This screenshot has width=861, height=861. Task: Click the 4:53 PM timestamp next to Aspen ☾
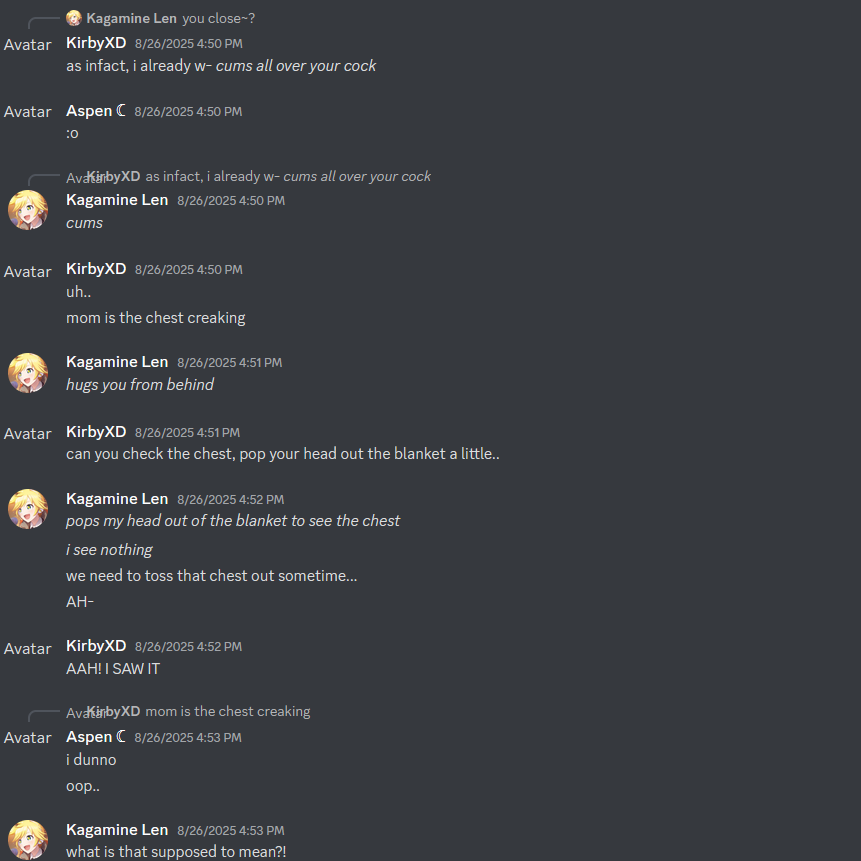[188, 737]
